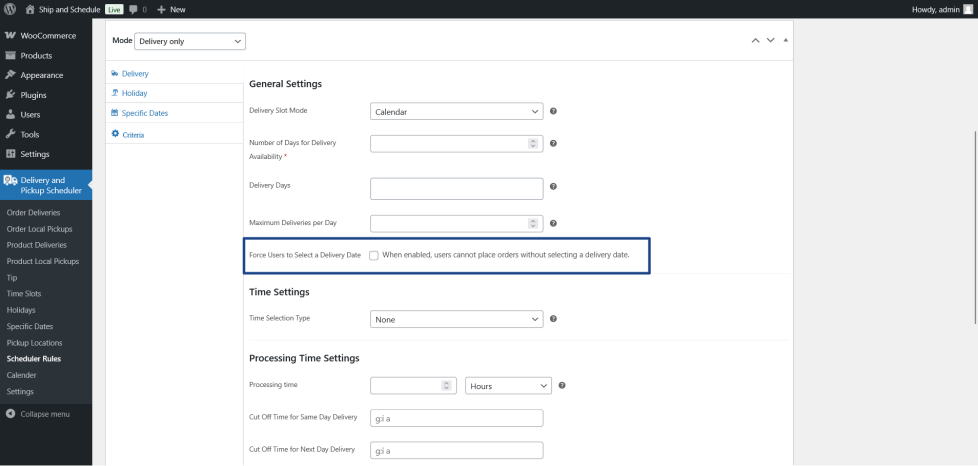Viewport: 978px width, 466px height.
Task: Open the Criteria tab
Action: tap(133, 134)
